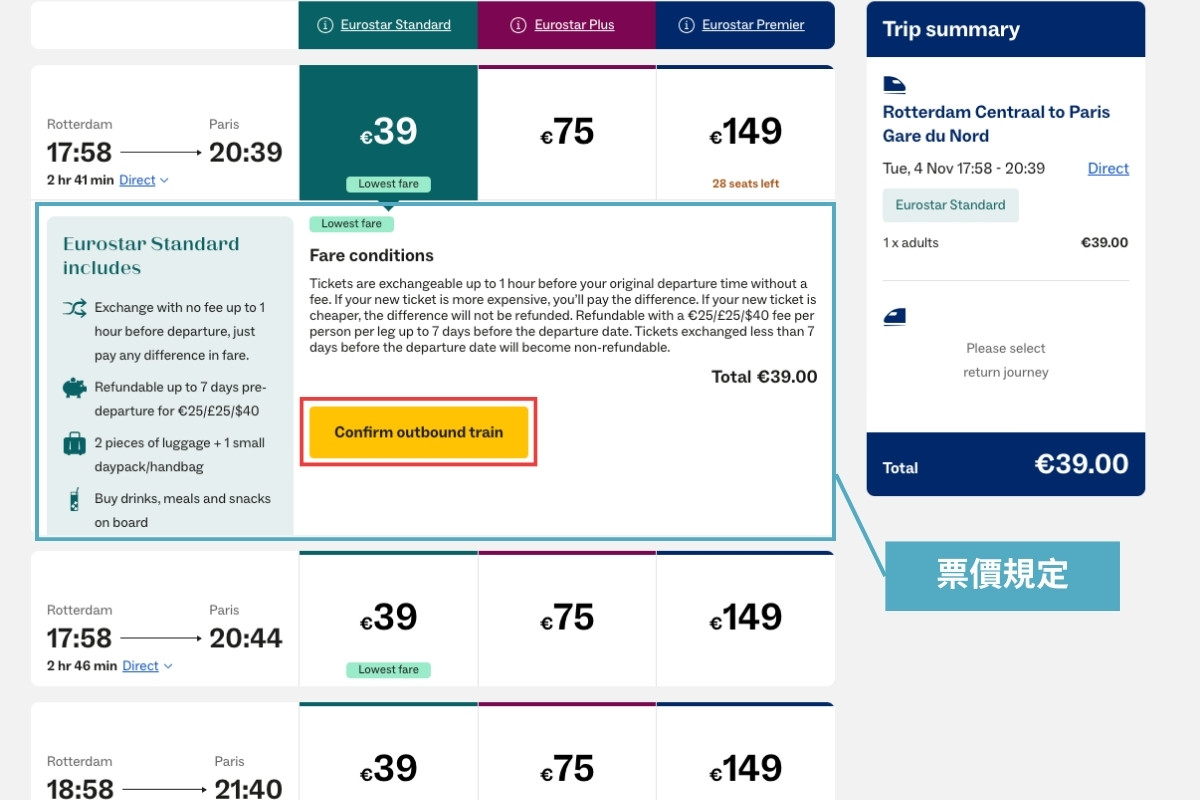Click the outbound train icon in Trip summary
The height and width of the screenshot is (800, 1200).
[894, 85]
